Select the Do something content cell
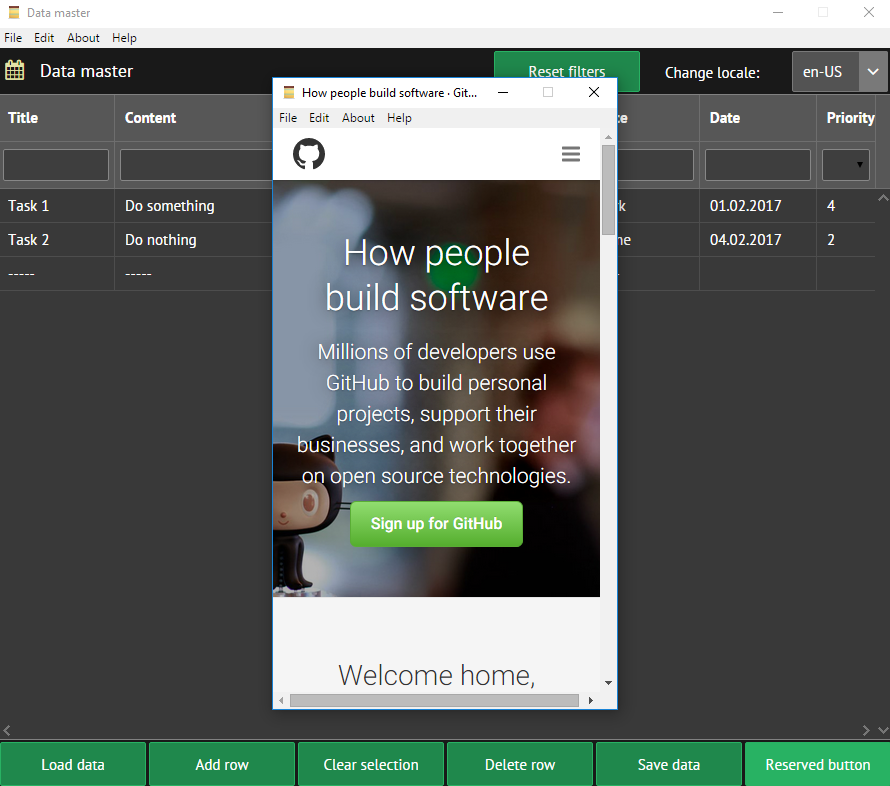Viewport: 890px width, 786px height. coord(194,205)
